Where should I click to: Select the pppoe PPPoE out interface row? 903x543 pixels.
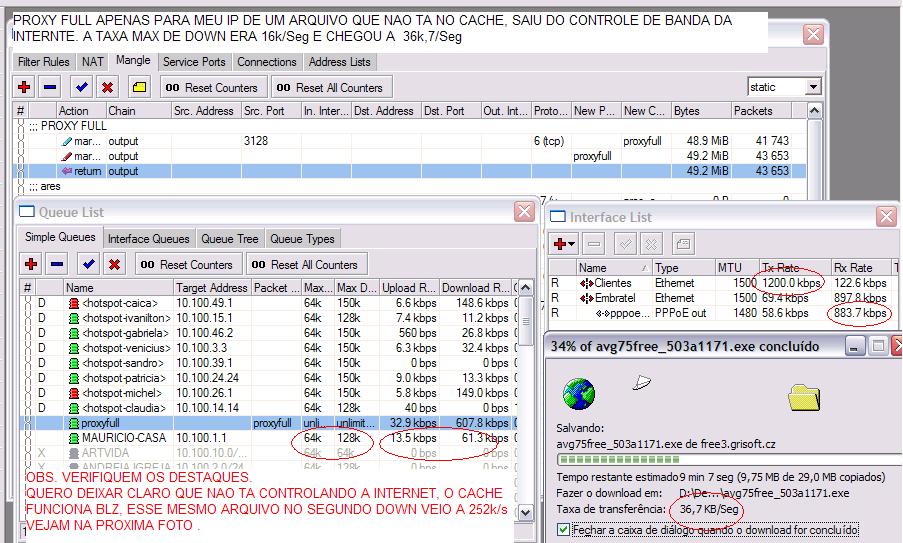coord(723,313)
